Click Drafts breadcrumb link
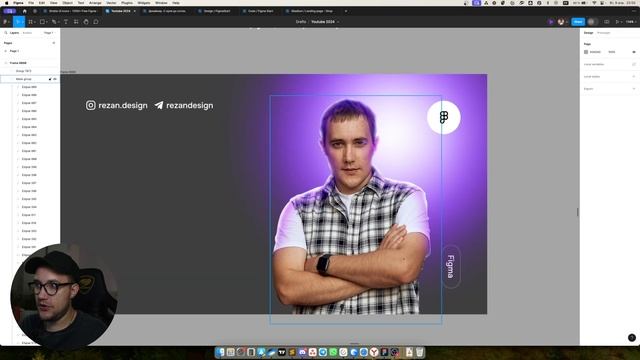 [x=301, y=22]
